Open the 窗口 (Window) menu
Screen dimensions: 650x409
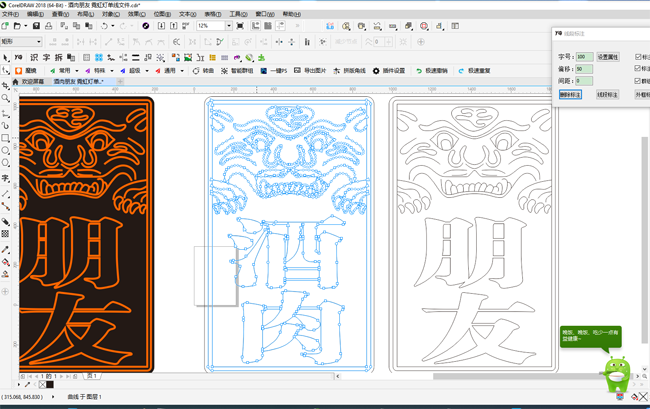coord(265,14)
